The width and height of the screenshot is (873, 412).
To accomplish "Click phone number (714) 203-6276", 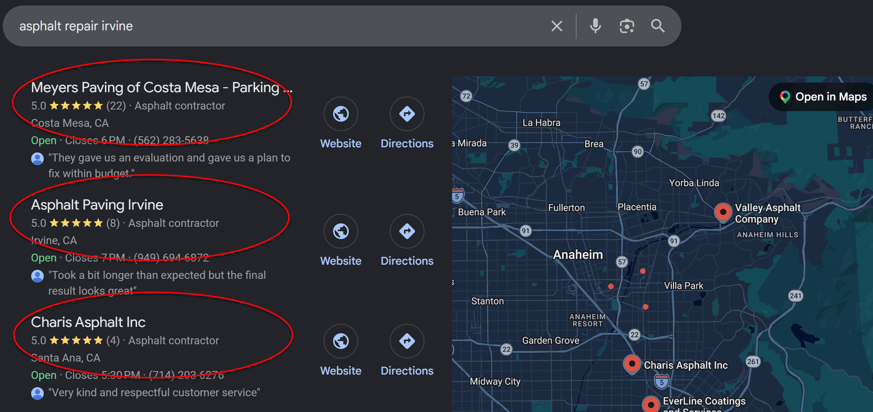I will pos(188,375).
